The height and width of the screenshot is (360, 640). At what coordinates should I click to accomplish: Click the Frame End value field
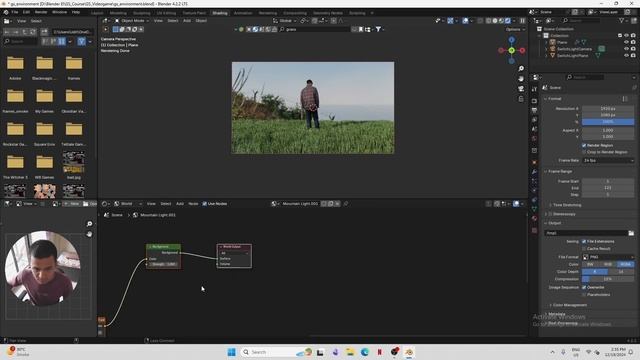[x=608, y=188]
